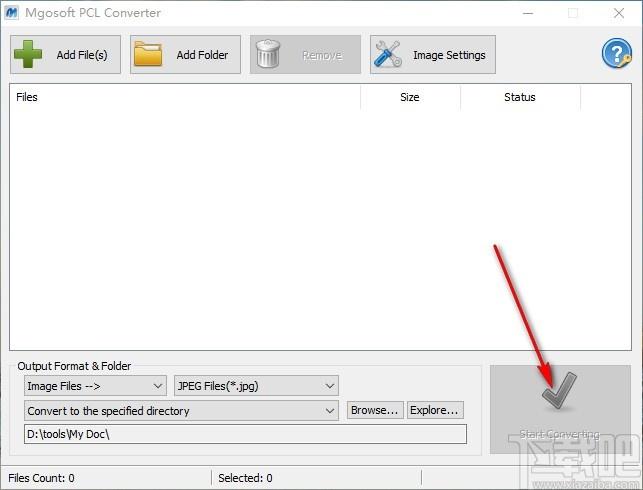Click the Files column header
The width and height of the screenshot is (643, 490).
(x=185, y=97)
